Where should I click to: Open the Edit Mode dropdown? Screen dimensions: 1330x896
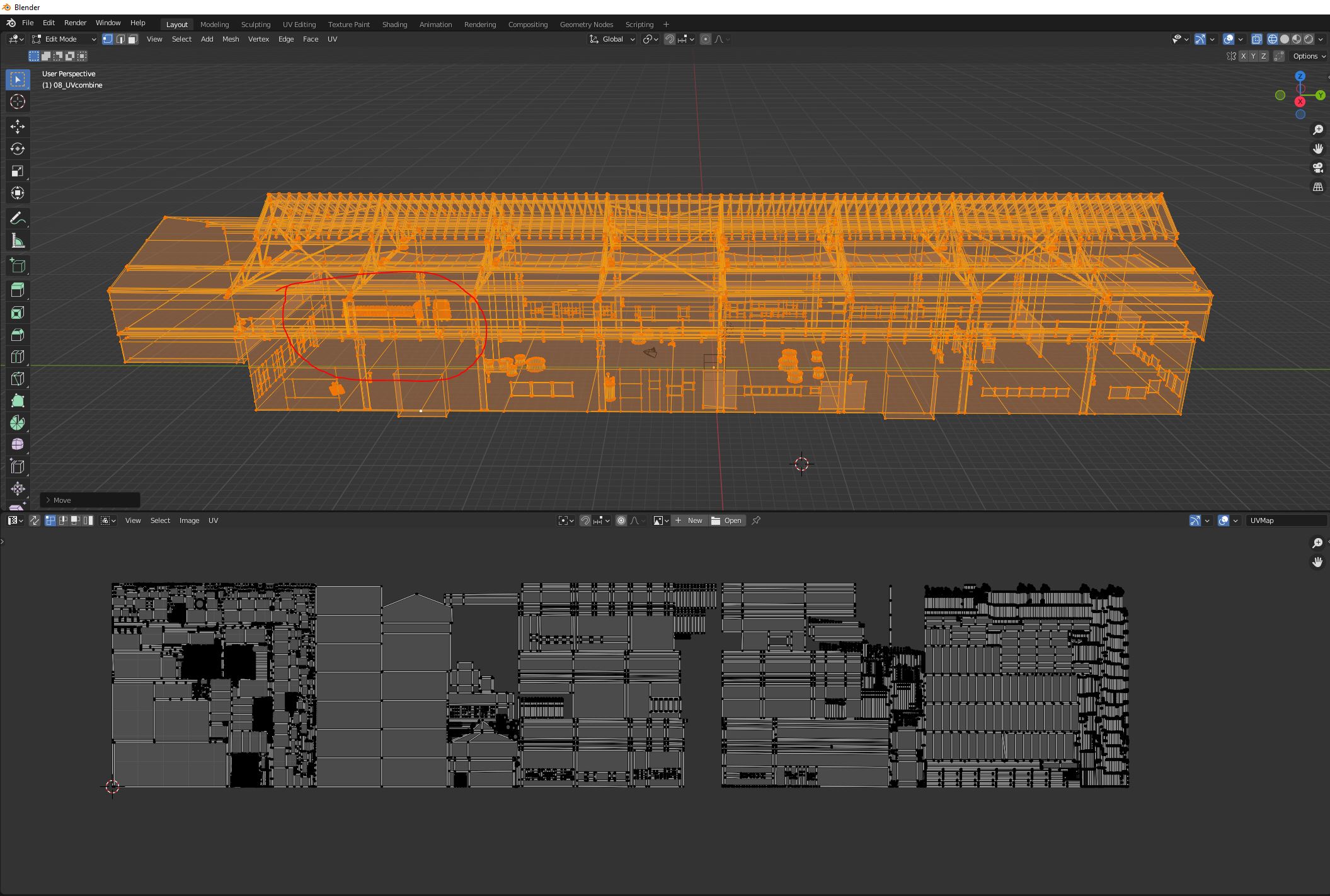pyautogui.click(x=65, y=39)
